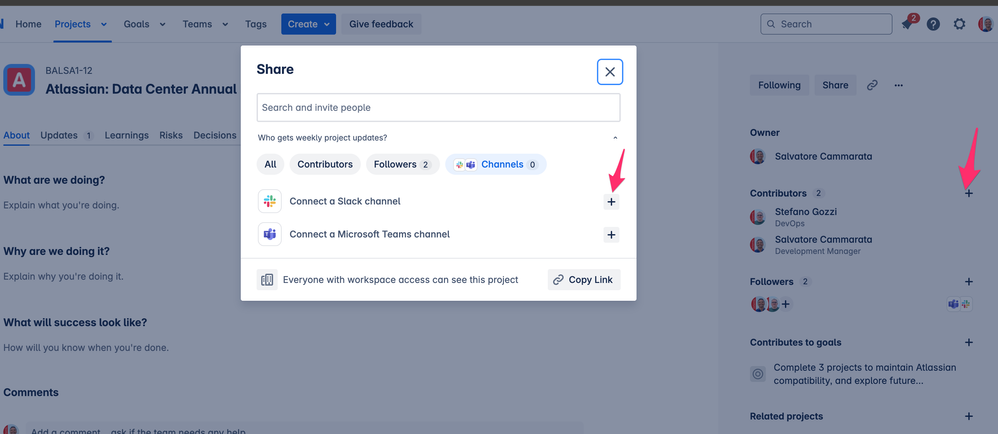Click Connect a Slack channel text
The height and width of the screenshot is (434, 998).
pyautogui.click(x=345, y=201)
